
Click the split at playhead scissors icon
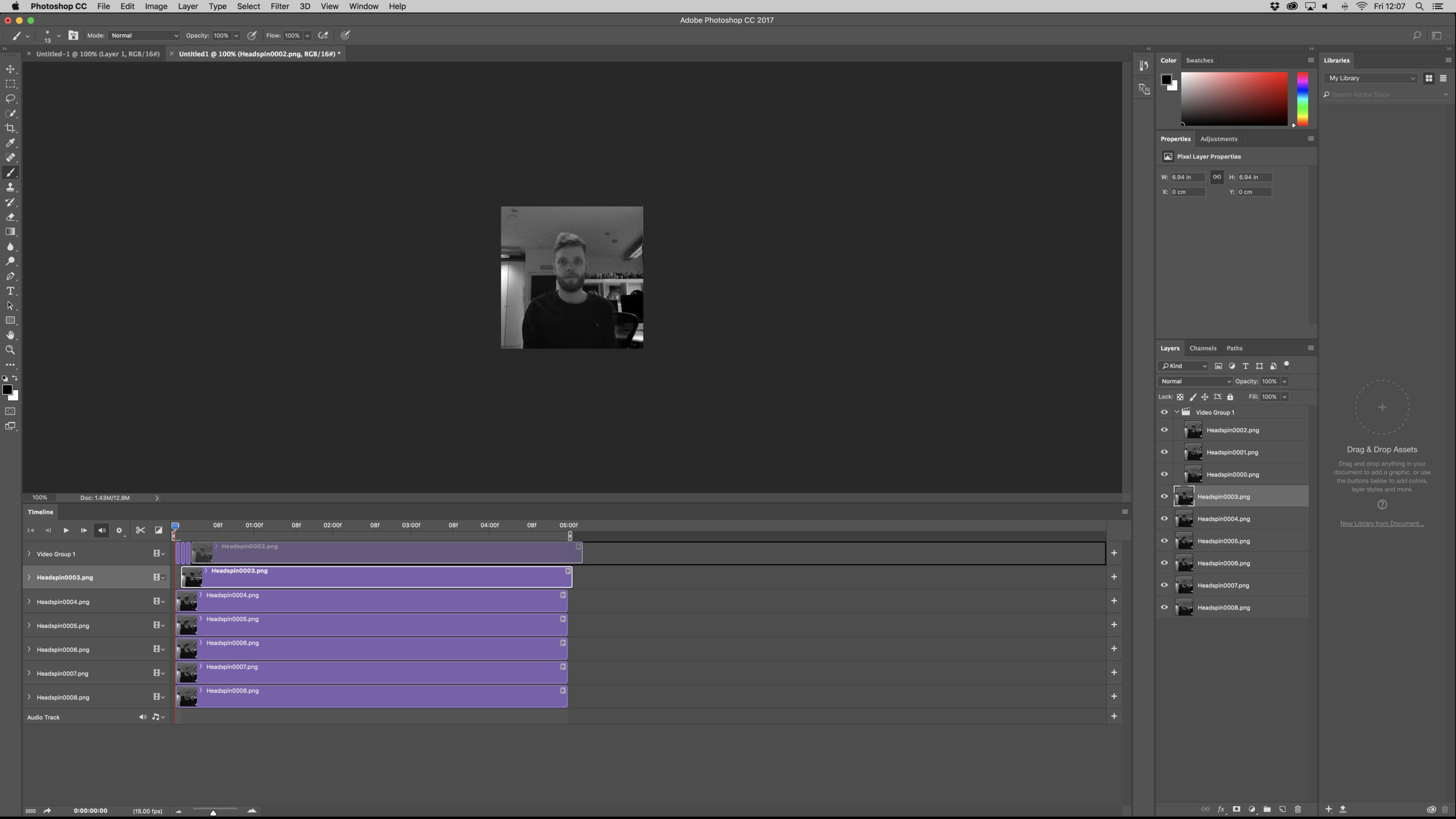click(140, 530)
